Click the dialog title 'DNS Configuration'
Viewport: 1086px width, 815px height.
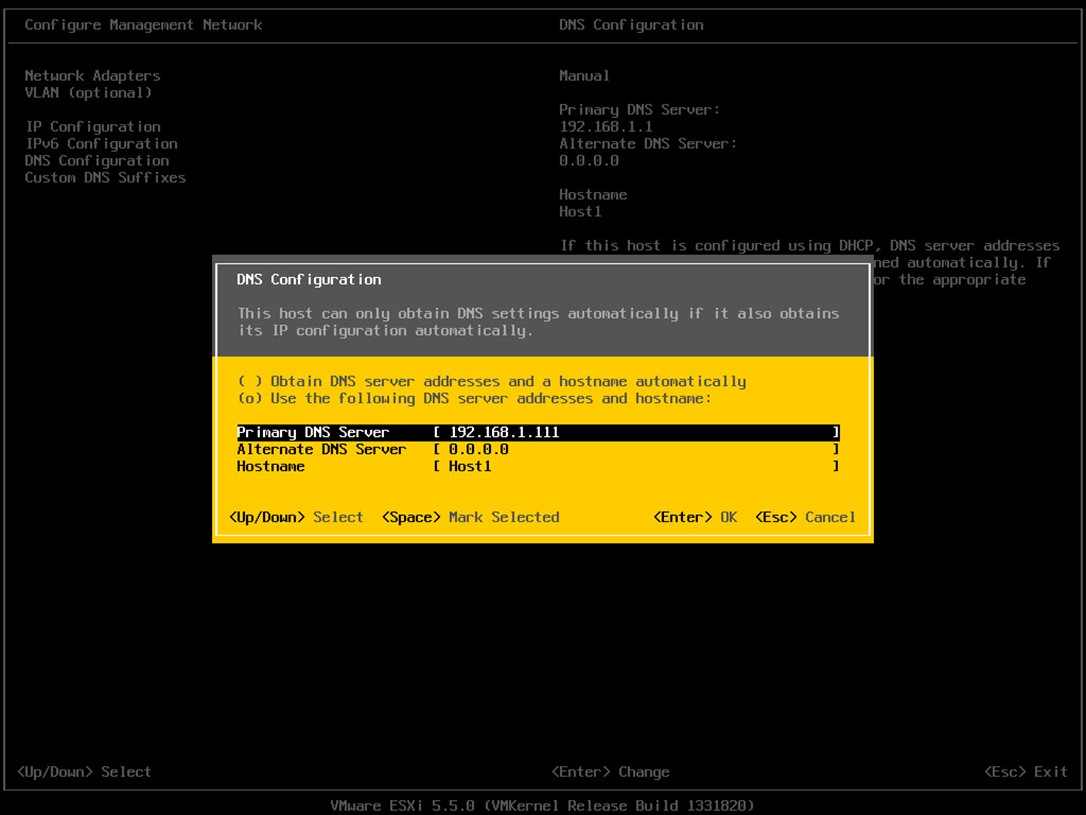click(309, 279)
